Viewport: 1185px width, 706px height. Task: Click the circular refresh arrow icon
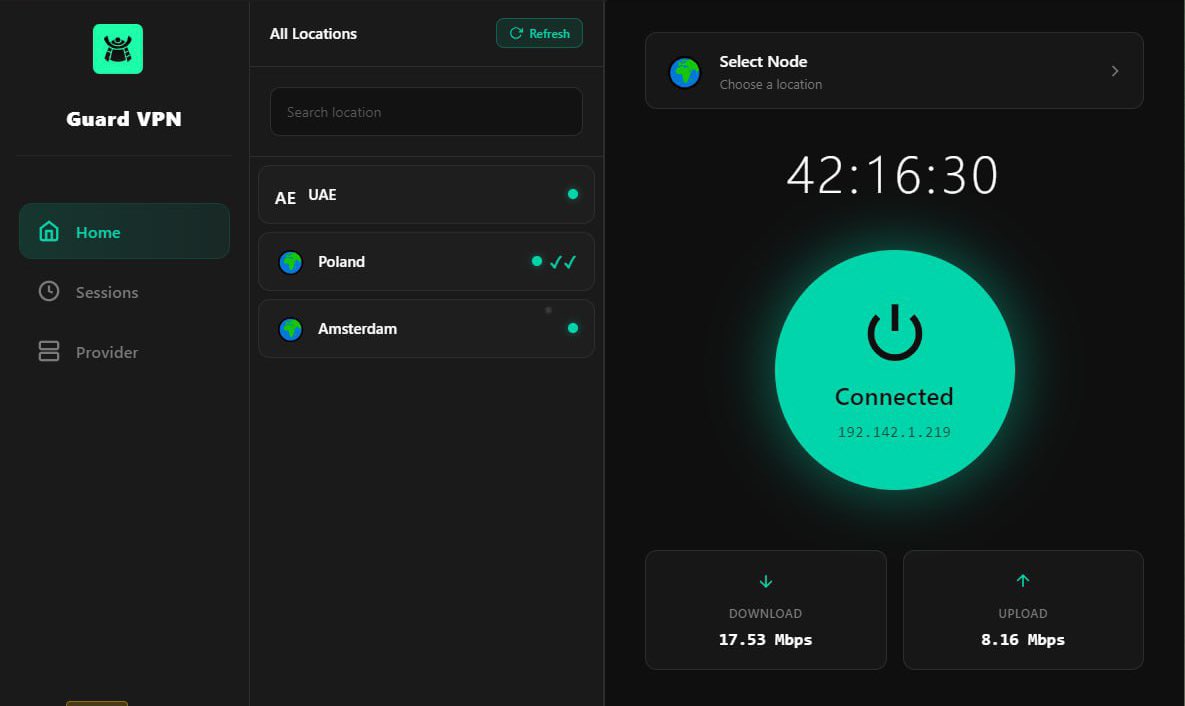[x=516, y=33]
